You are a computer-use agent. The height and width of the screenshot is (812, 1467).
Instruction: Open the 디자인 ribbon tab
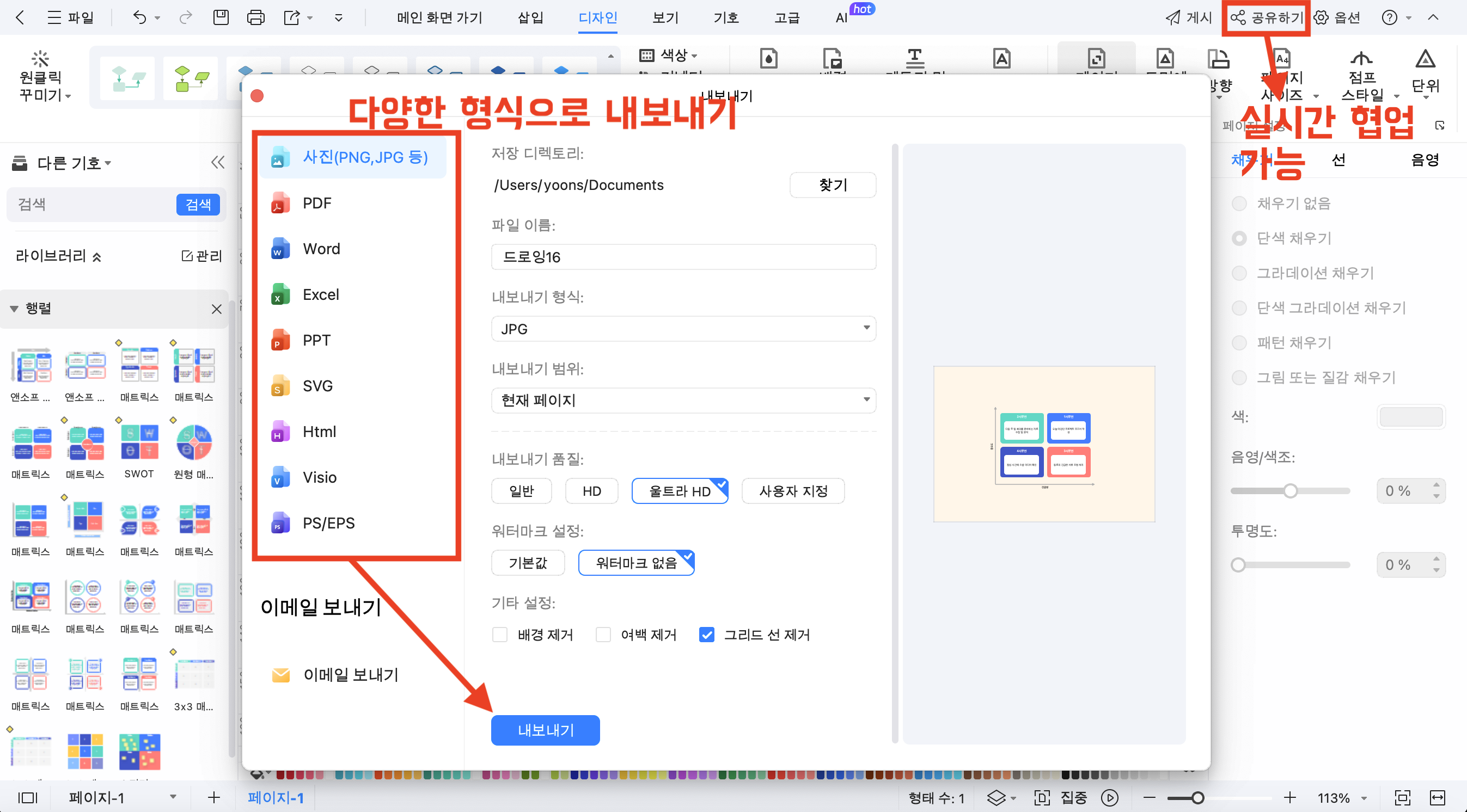pyautogui.click(x=598, y=18)
